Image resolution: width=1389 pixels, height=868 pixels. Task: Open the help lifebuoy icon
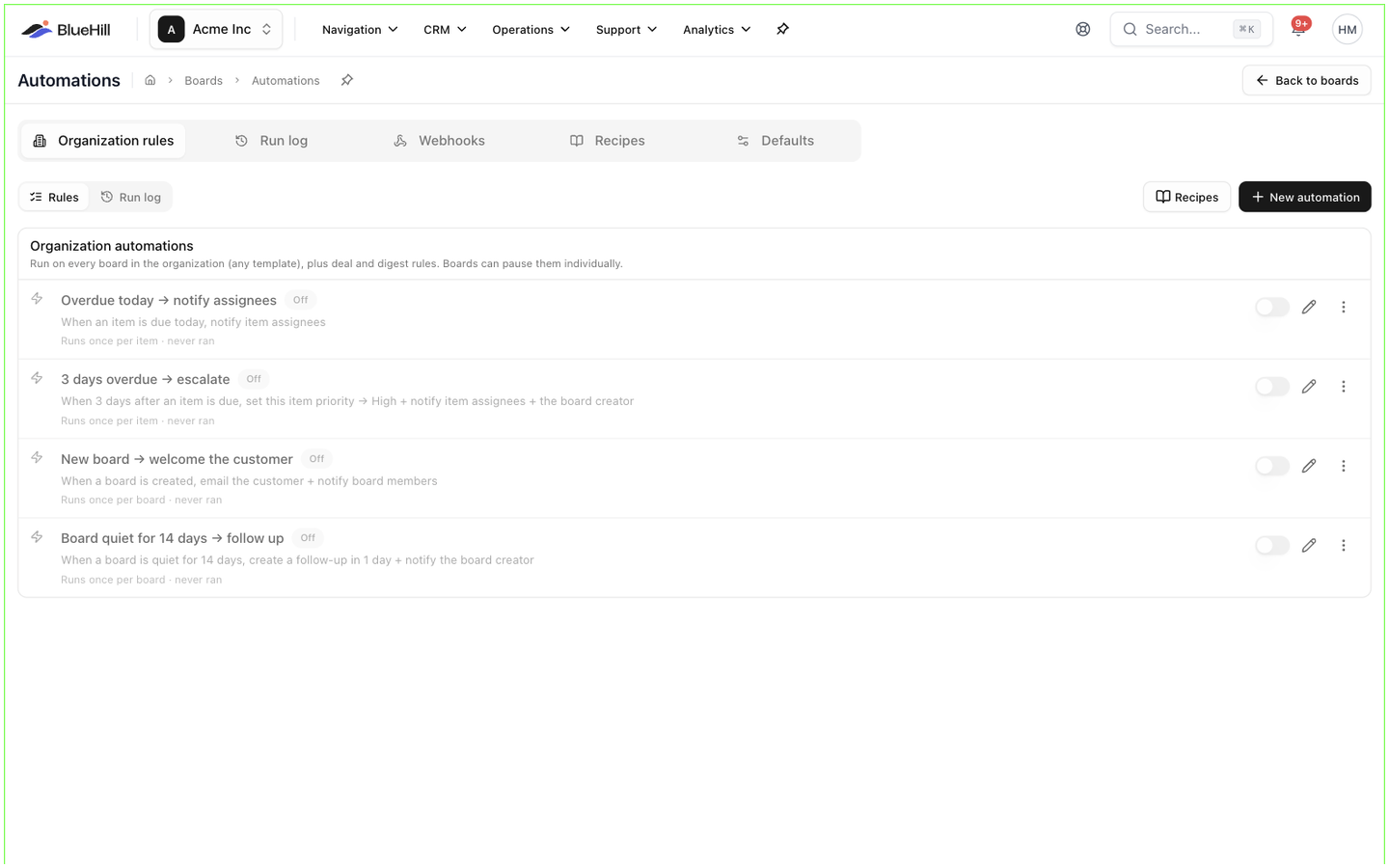[x=1083, y=29]
